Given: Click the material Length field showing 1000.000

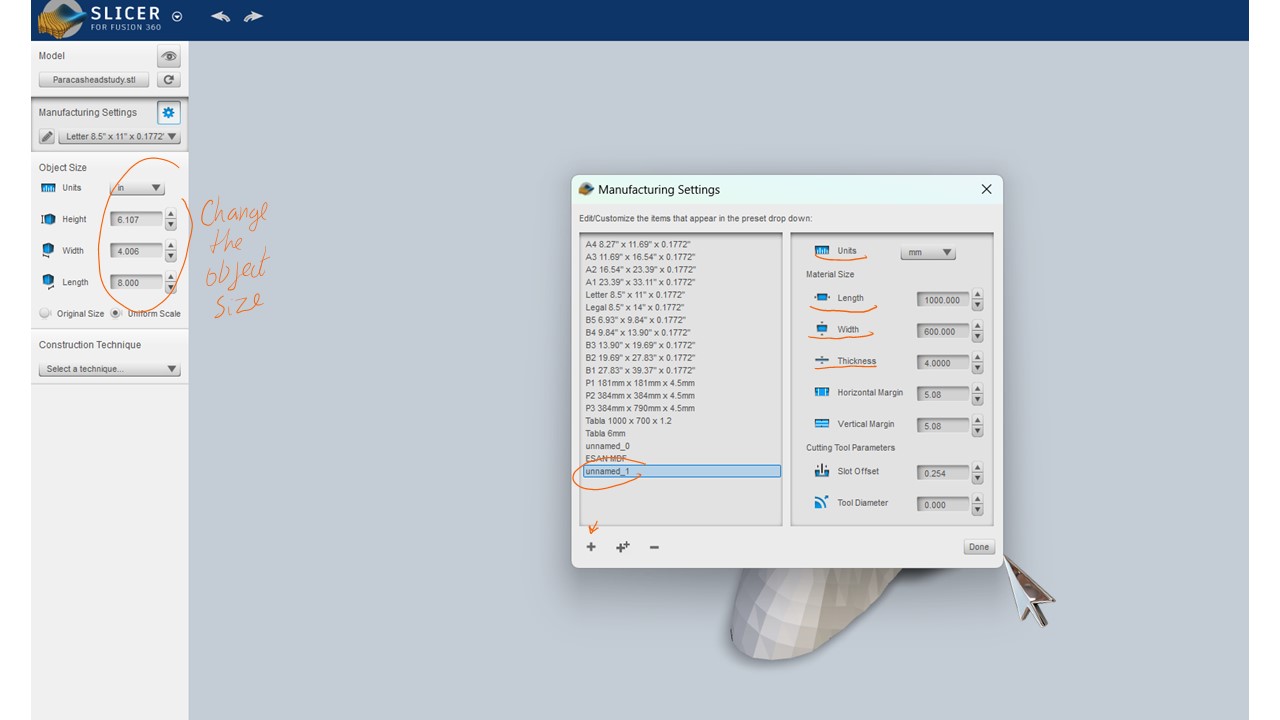Looking at the screenshot, I should coord(942,300).
